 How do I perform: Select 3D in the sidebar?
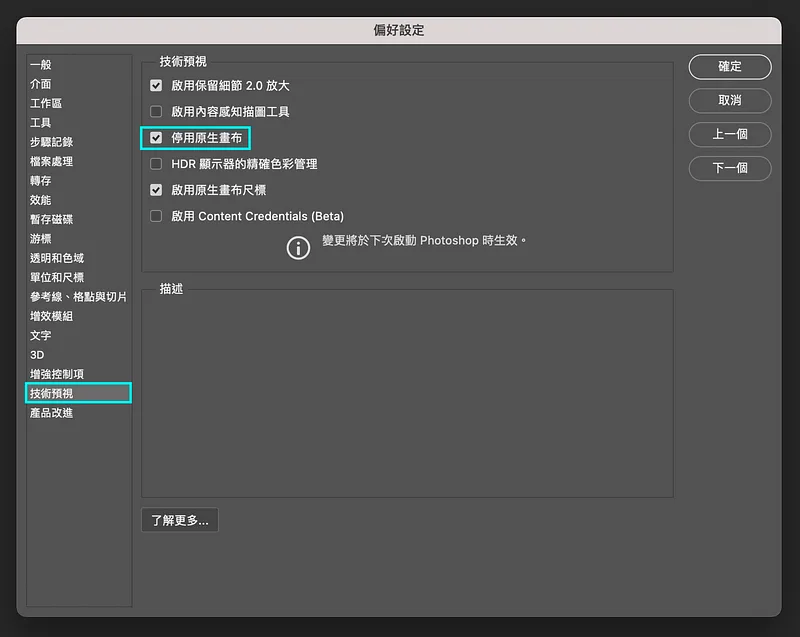(79, 355)
